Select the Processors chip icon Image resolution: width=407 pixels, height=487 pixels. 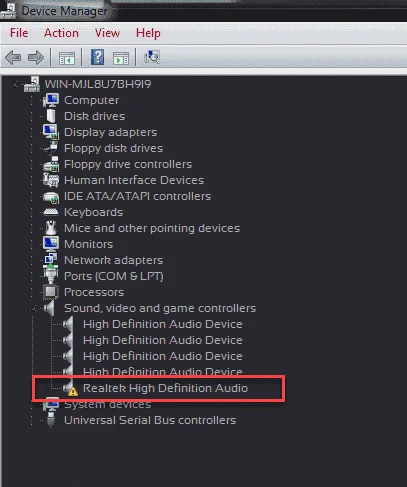51,292
